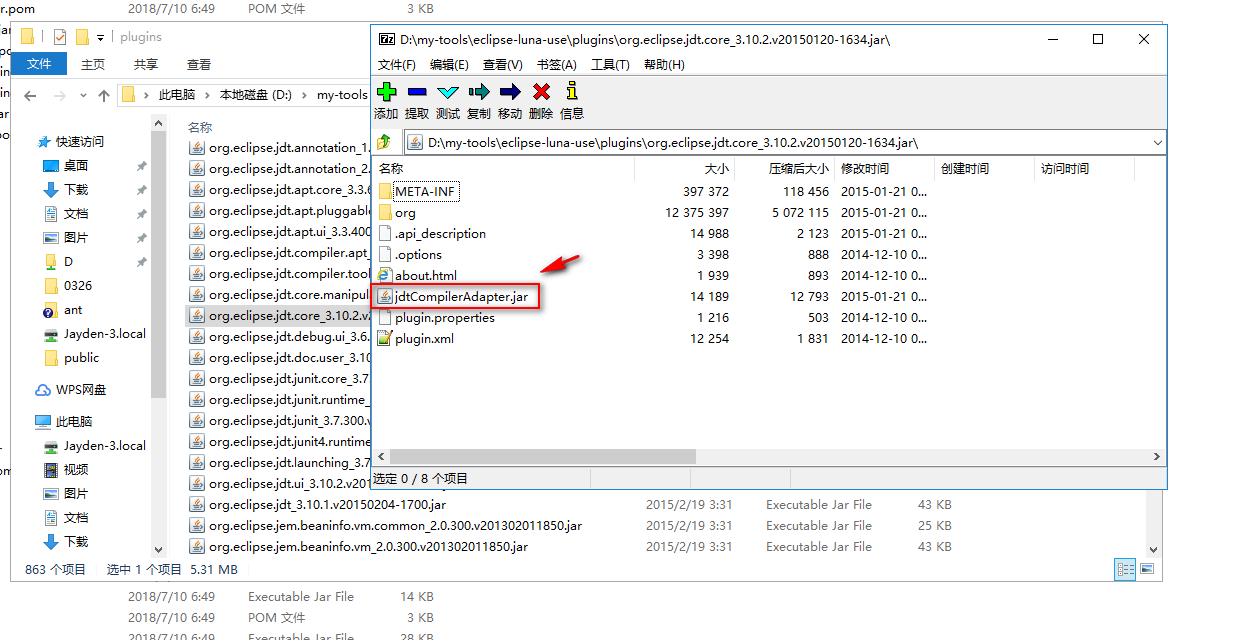Click the Test (测试) toolbar icon
Screen dimensions: 1243x640
click(448, 93)
